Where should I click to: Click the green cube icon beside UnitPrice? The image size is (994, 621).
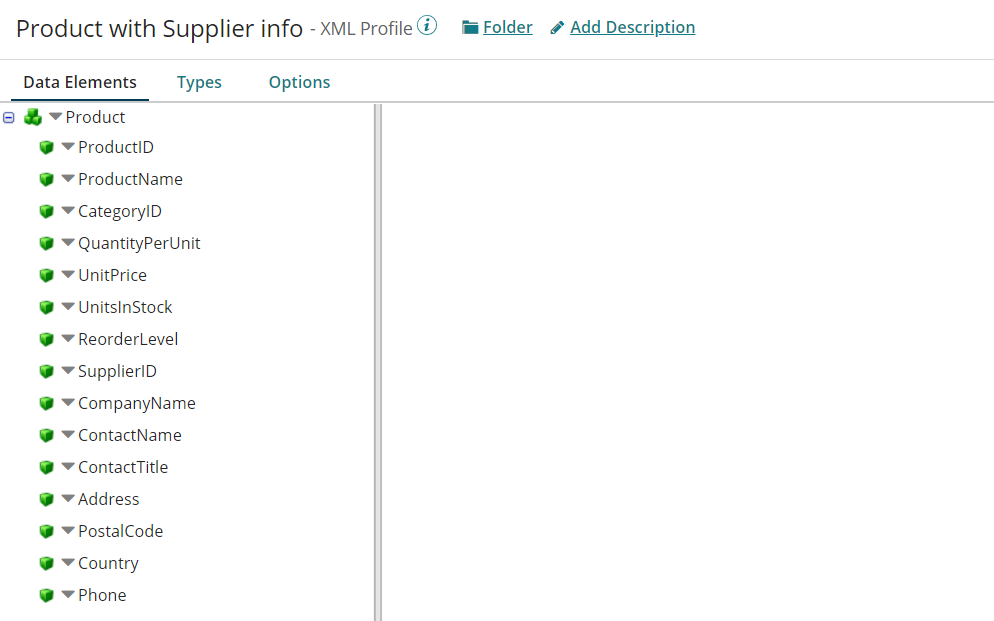pos(46,276)
